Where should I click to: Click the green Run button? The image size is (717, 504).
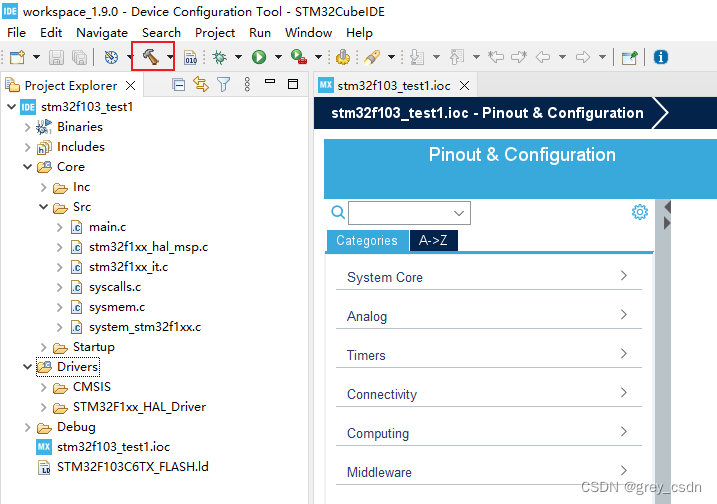(x=259, y=57)
